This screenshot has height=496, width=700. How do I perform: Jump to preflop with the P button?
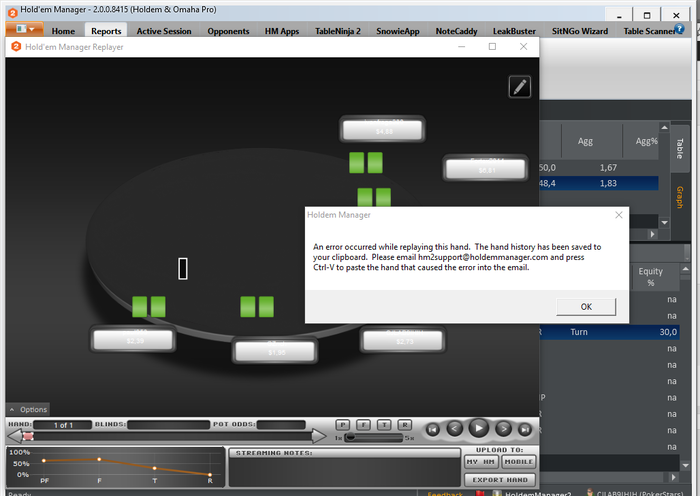point(342,425)
